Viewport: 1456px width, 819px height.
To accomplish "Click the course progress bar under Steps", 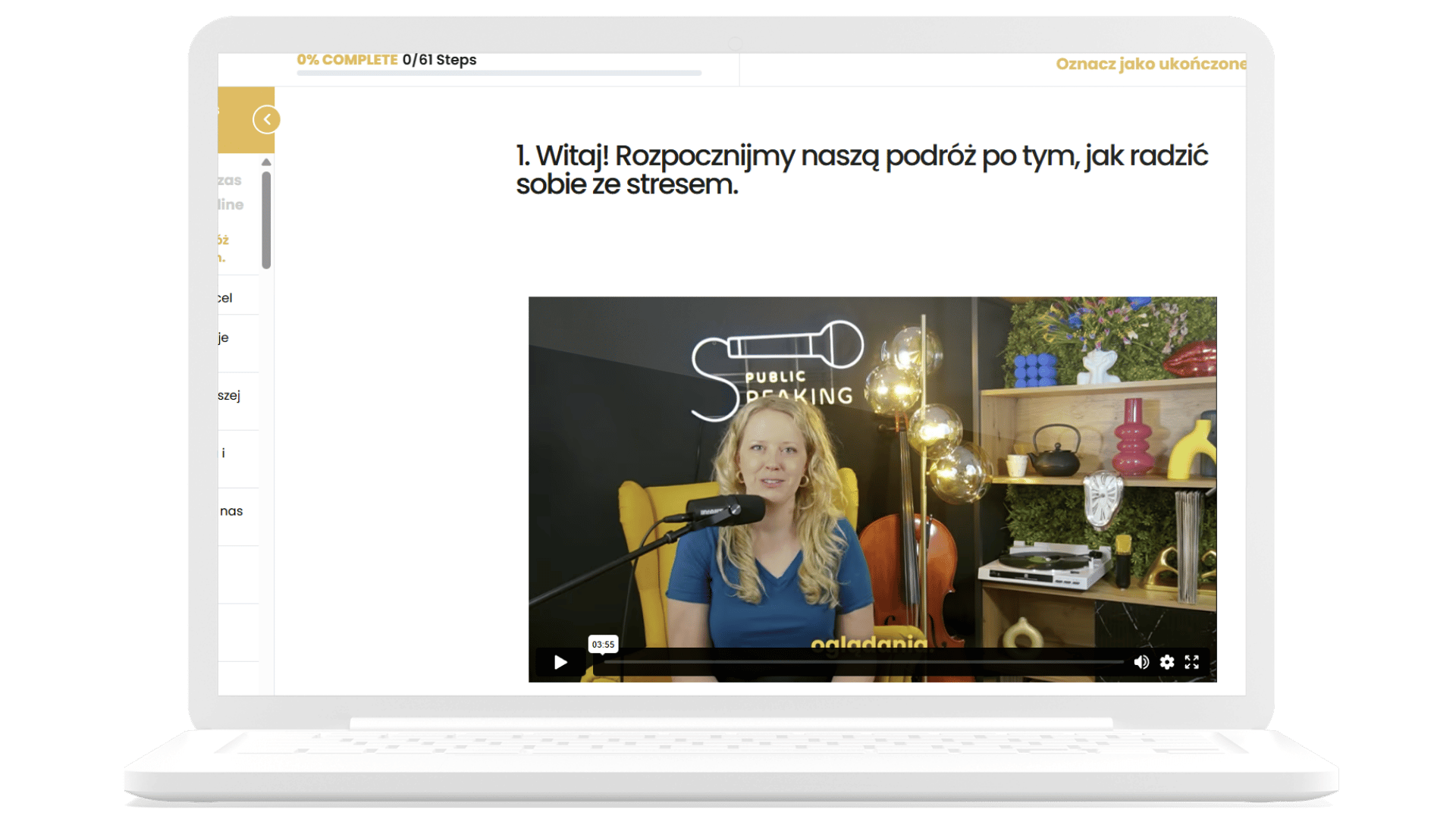I will pos(498,74).
